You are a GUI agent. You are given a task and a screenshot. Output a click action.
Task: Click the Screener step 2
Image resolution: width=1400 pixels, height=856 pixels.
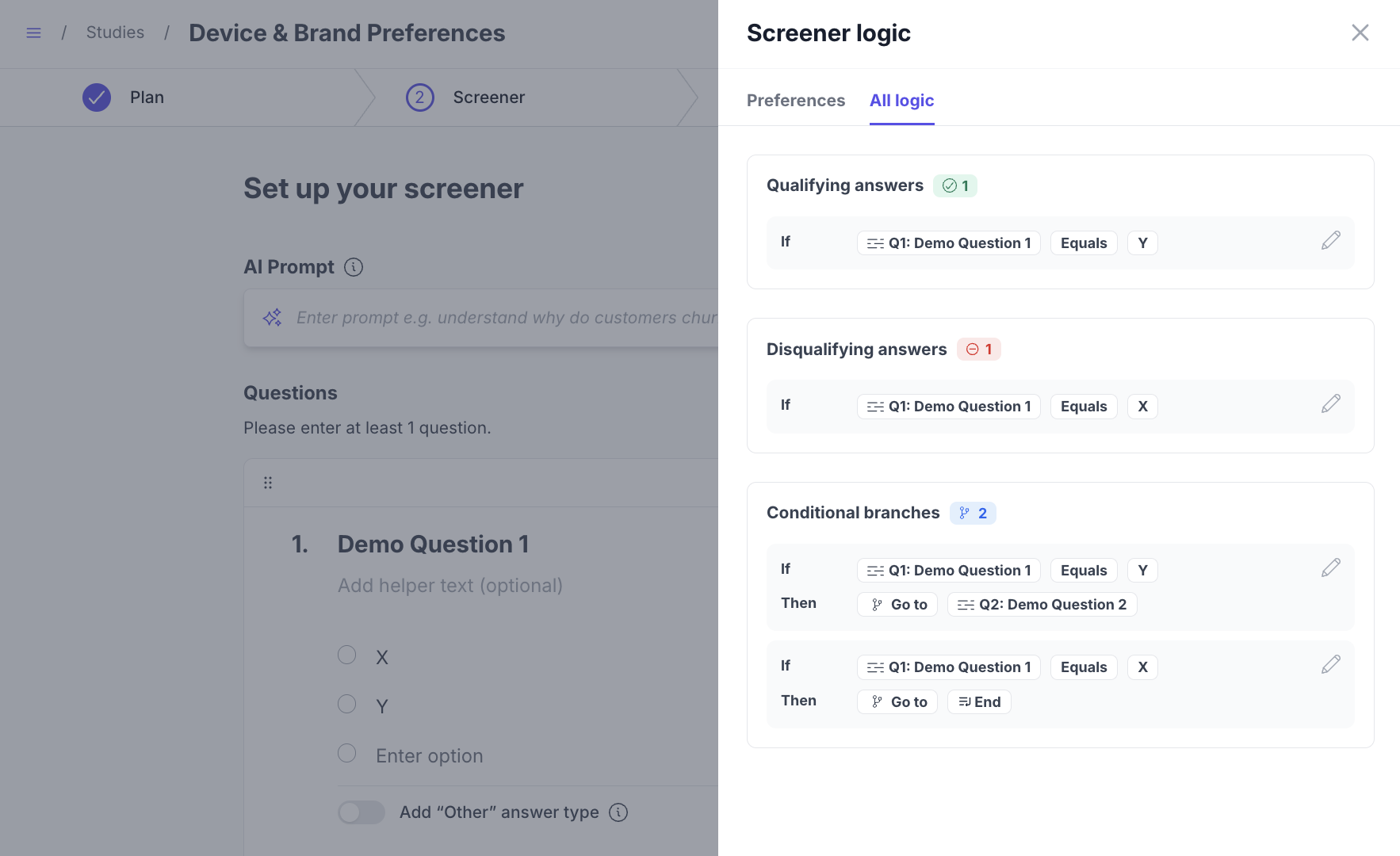click(x=488, y=97)
